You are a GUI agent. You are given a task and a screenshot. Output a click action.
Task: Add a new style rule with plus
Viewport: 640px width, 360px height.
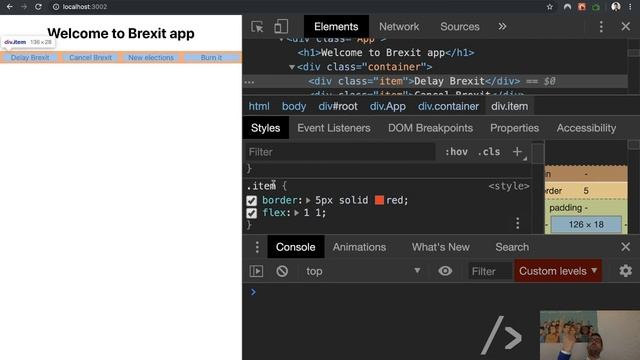click(x=518, y=152)
